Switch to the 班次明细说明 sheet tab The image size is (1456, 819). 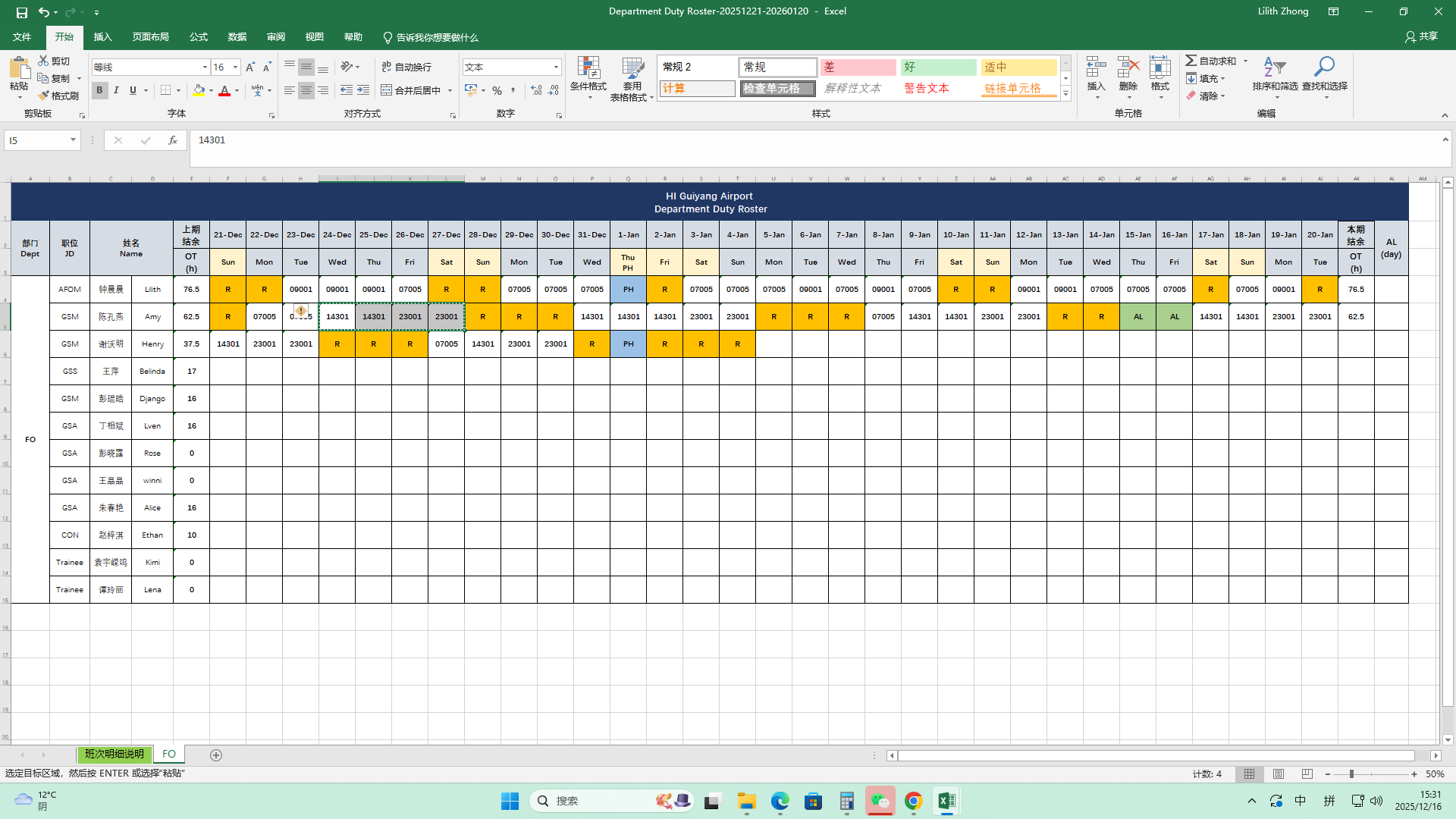pyautogui.click(x=114, y=755)
